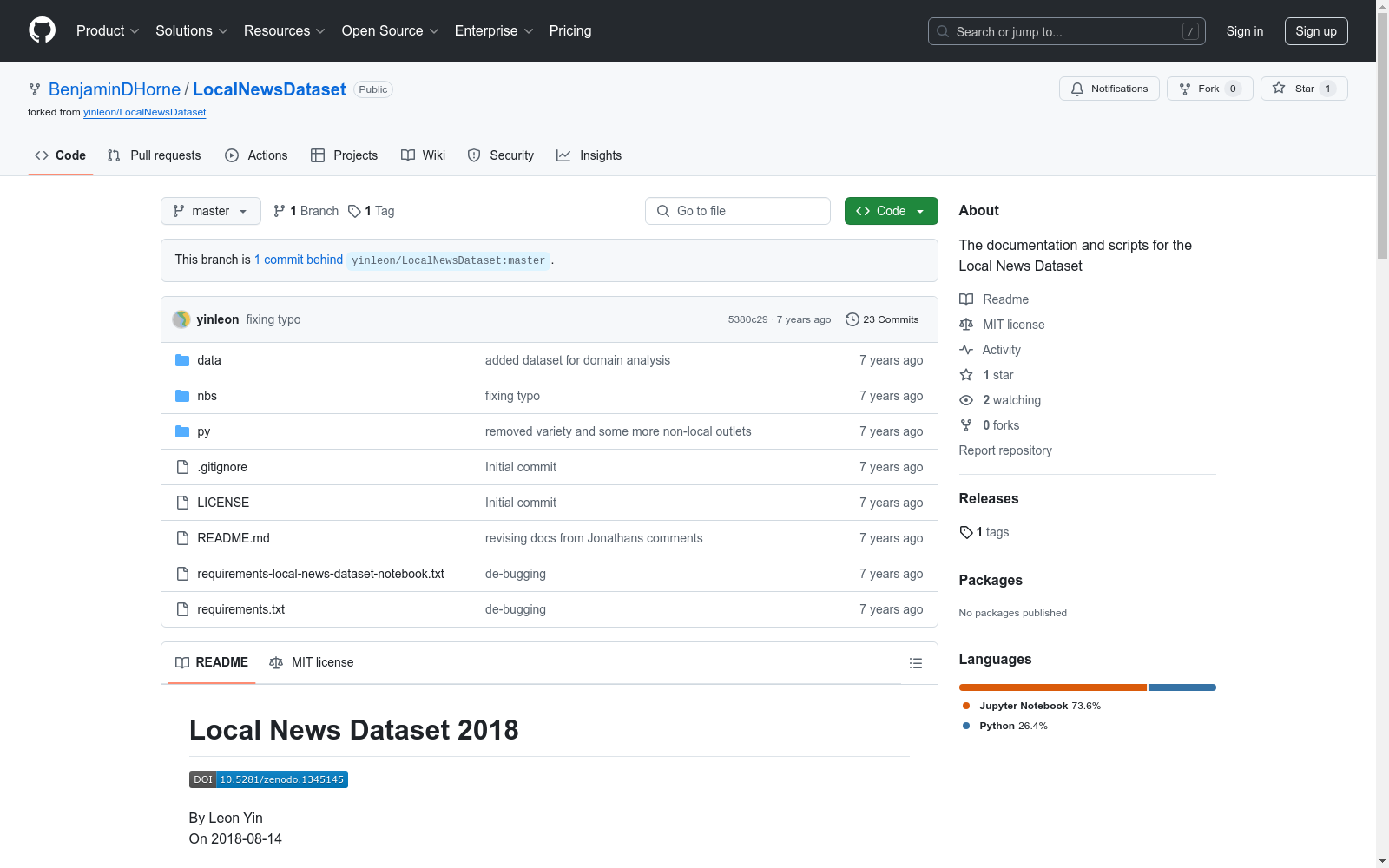Viewport: 1389px width, 868px height.
Task: Open the "added dataset for domain analysis" commit
Action: click(577, 360)
